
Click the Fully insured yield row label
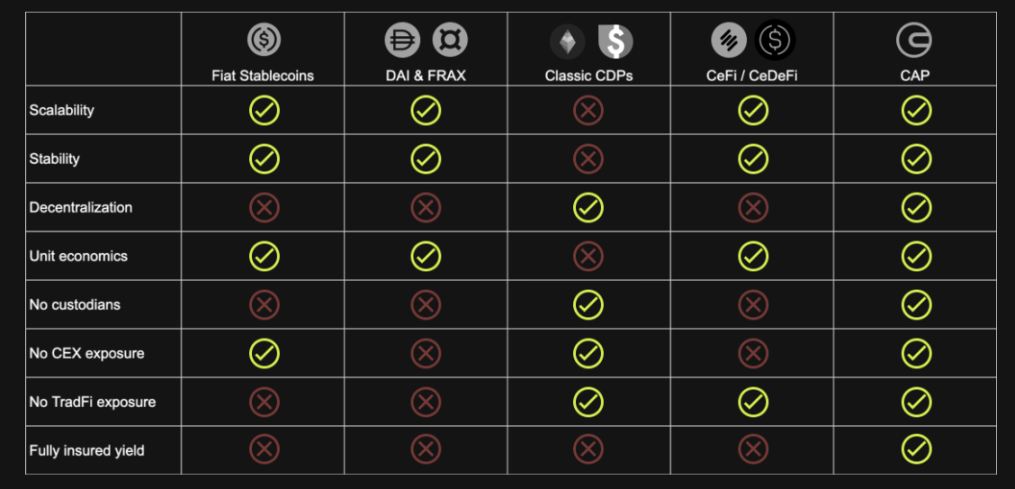coord(87,450)
